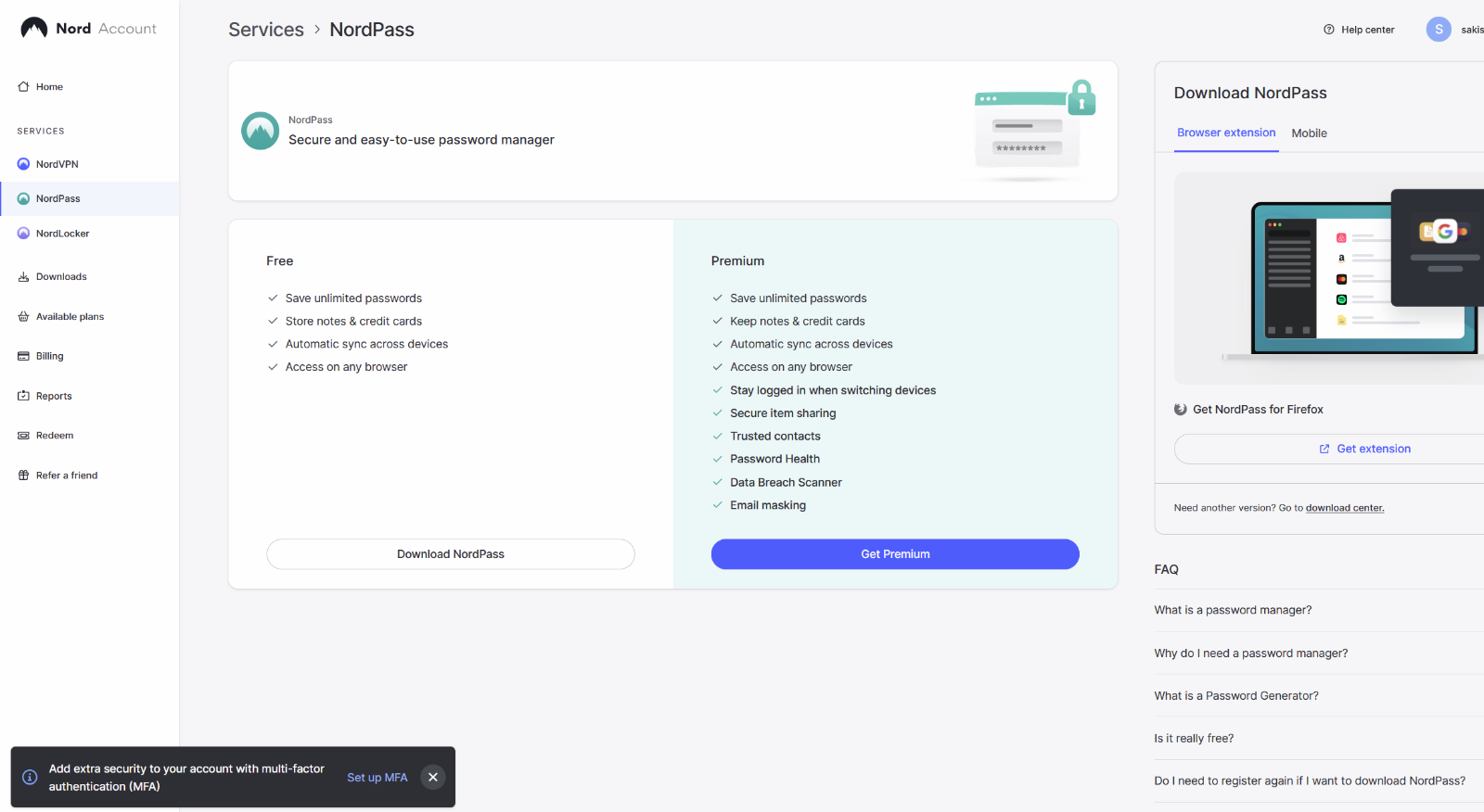Expand 'What is a password manager?' FAQ
The image size is (1484, 812).
click(1319, 610)
